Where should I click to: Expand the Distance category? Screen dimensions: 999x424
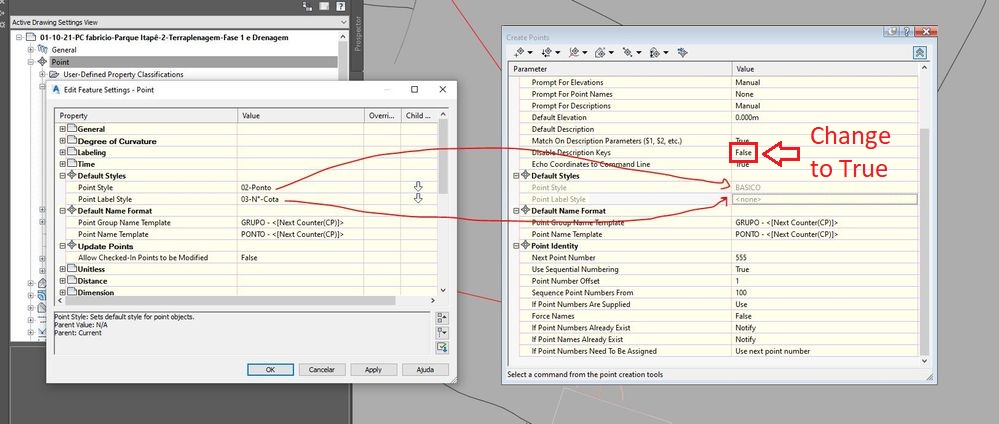point(62,281)
